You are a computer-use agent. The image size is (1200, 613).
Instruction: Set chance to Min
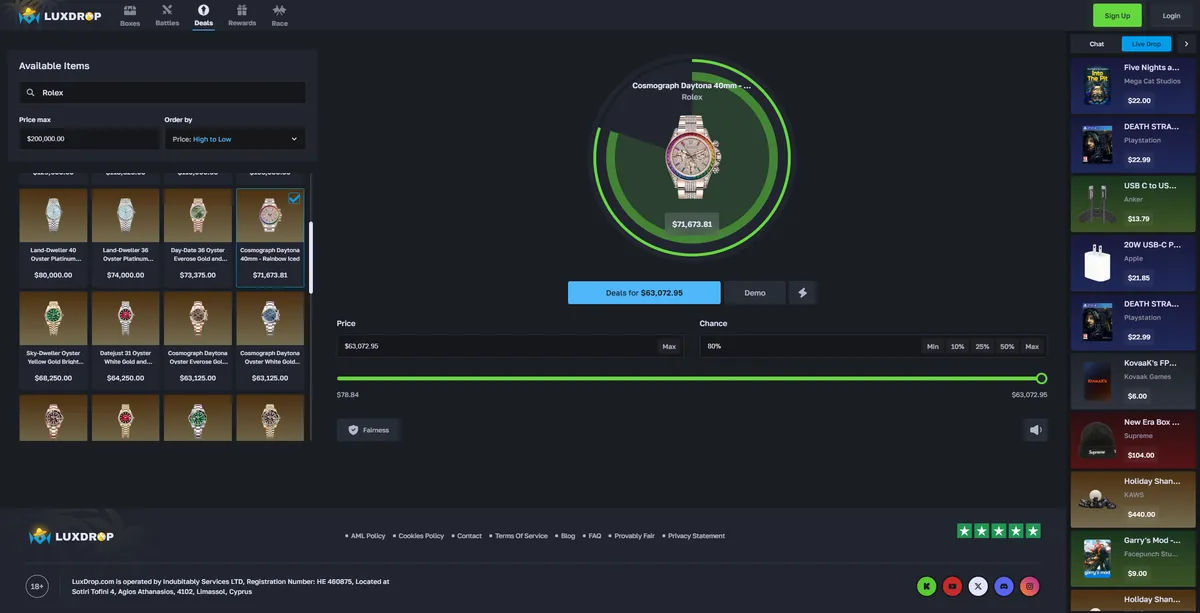[933, 347]
